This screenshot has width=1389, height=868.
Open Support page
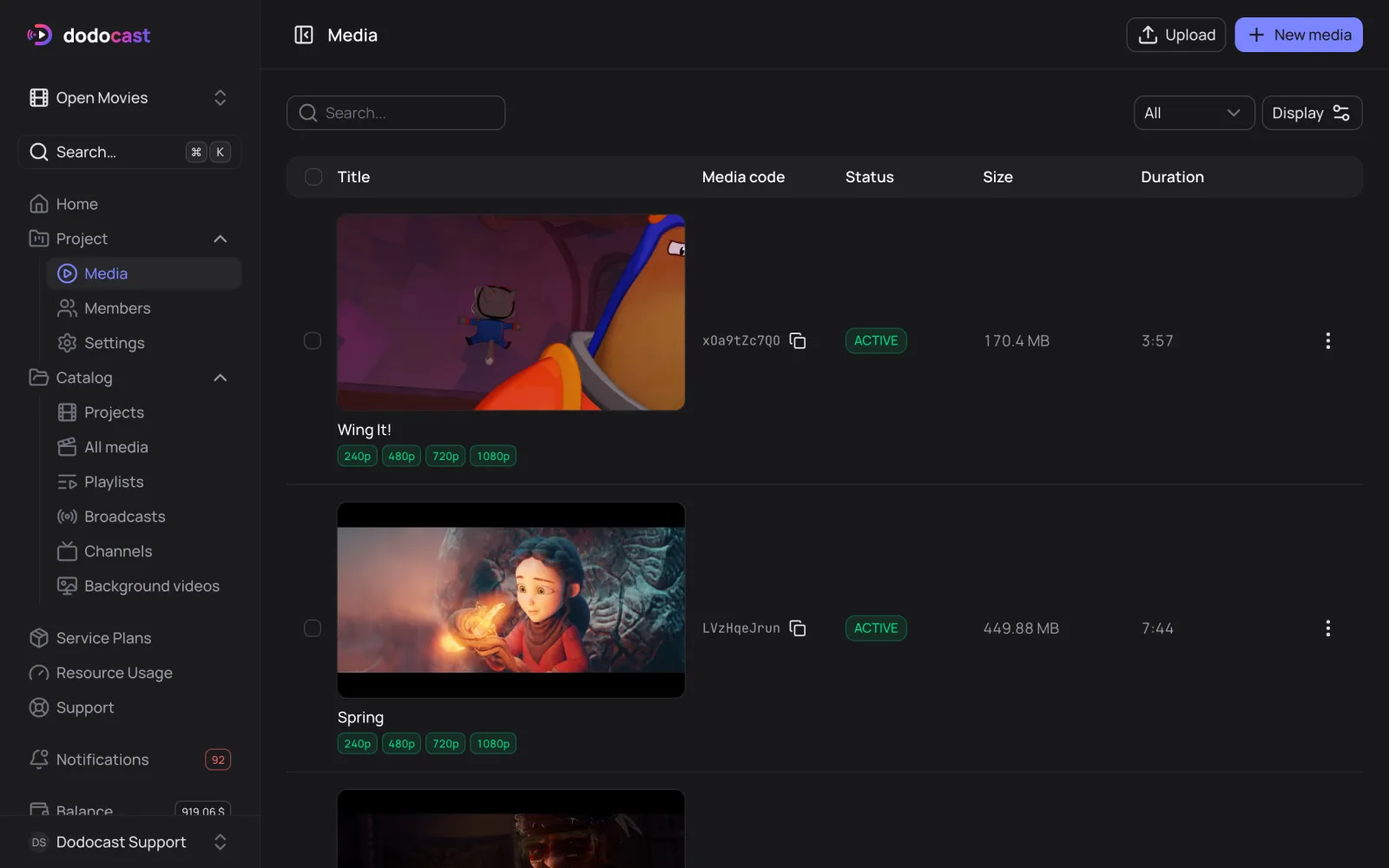[x=129, y=707]
